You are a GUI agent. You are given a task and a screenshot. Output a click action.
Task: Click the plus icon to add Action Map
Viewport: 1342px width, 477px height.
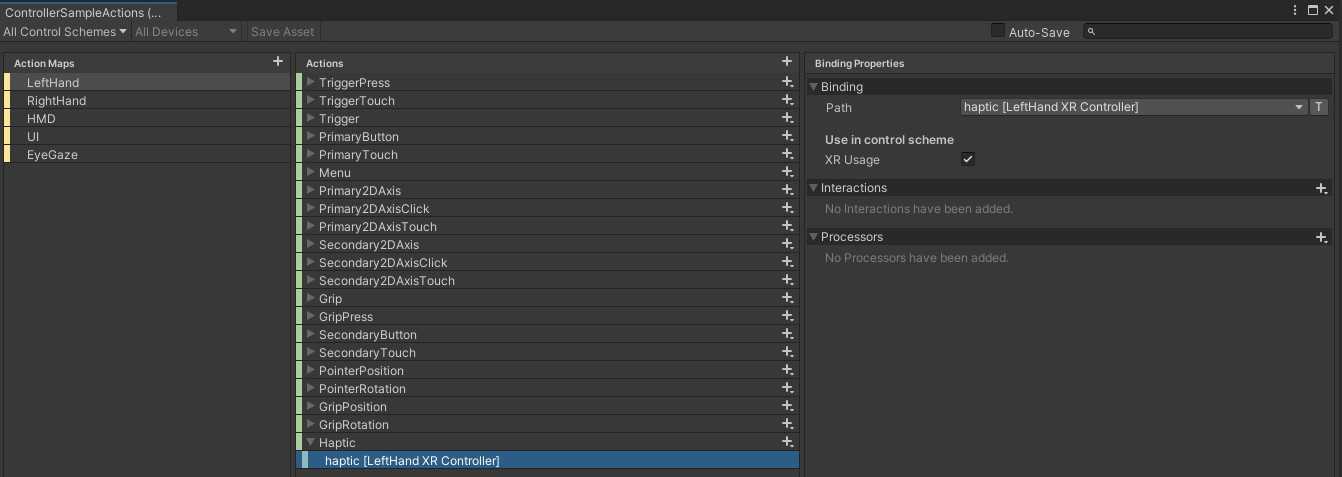pyautogui.click(x=278, y=62)
